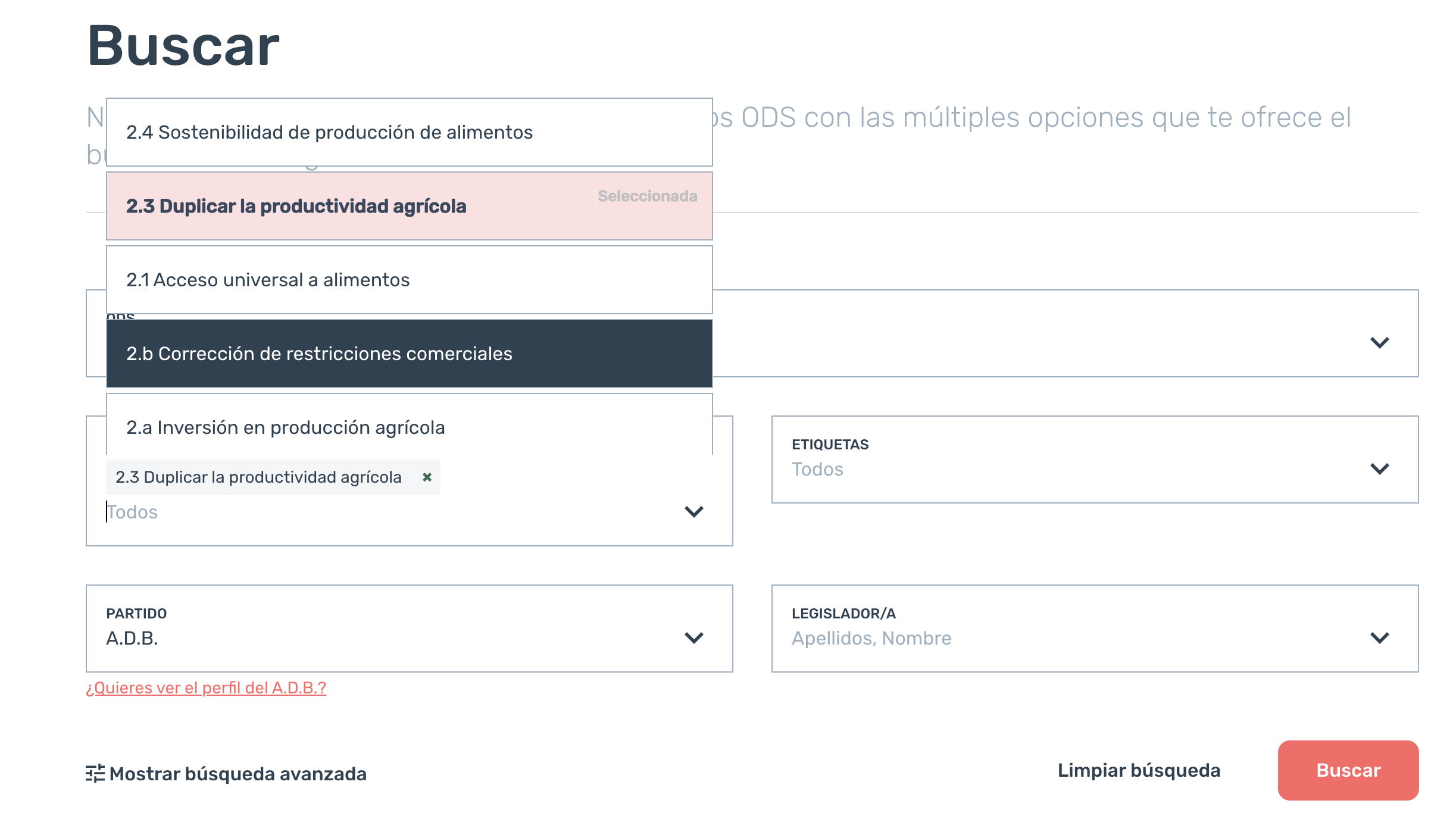1456x819 pixels.
Task: Expand the Legislador/a dropdown arrow
Action: point(1379,637)
